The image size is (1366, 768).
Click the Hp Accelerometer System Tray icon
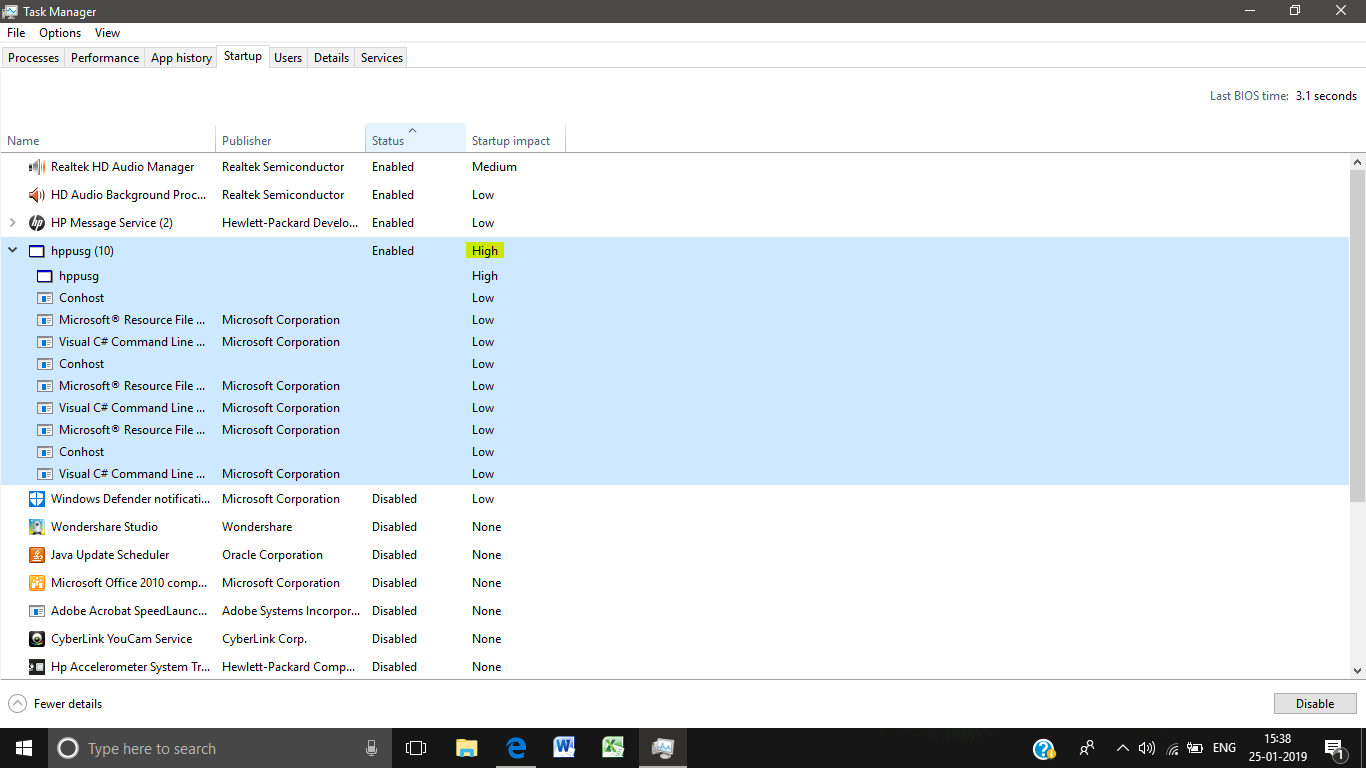point(37,667)
